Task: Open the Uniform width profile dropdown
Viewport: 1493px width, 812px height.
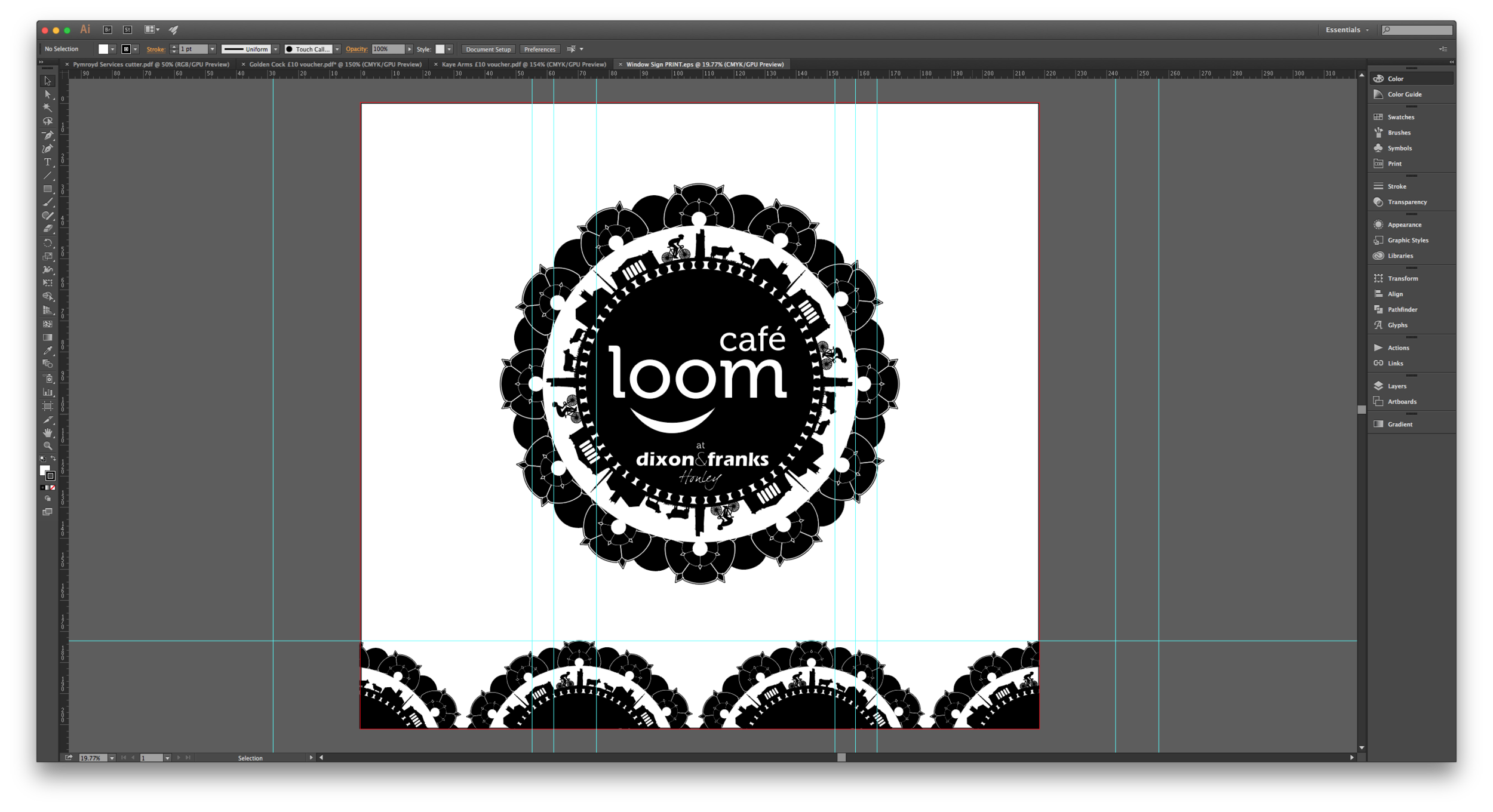Action: tap(276, 49)
